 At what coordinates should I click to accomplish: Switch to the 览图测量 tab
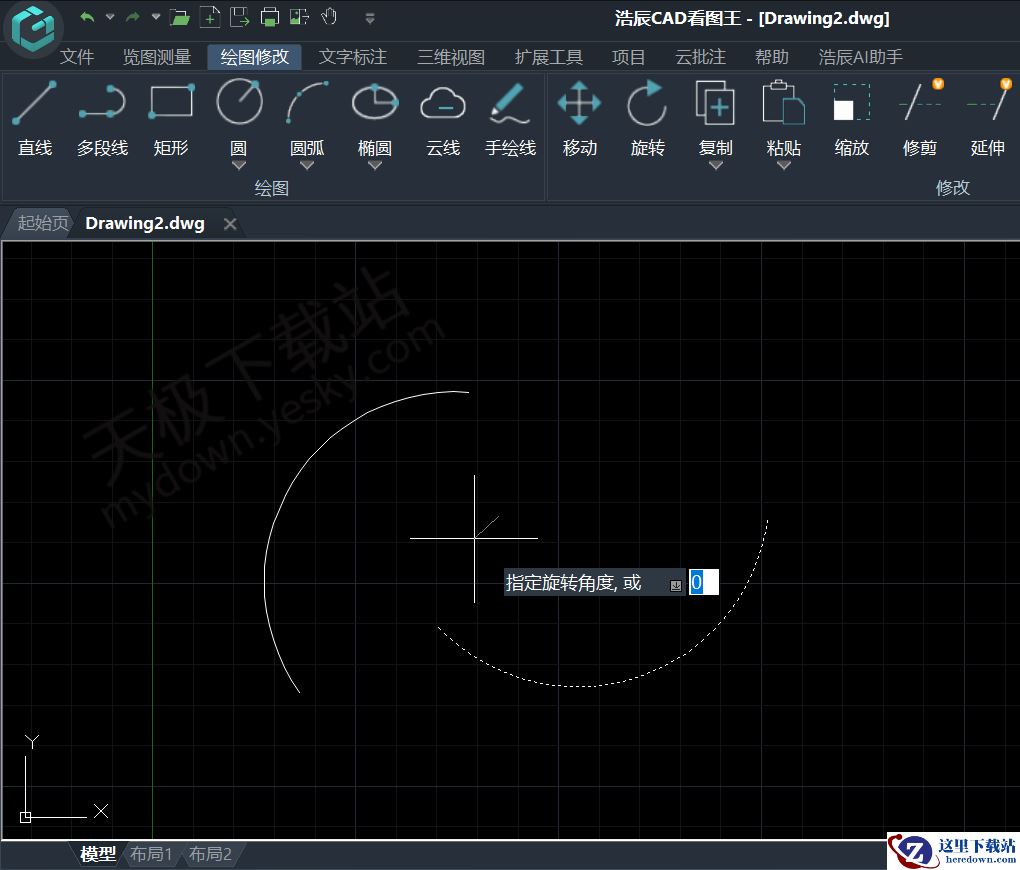coord(157,57)
